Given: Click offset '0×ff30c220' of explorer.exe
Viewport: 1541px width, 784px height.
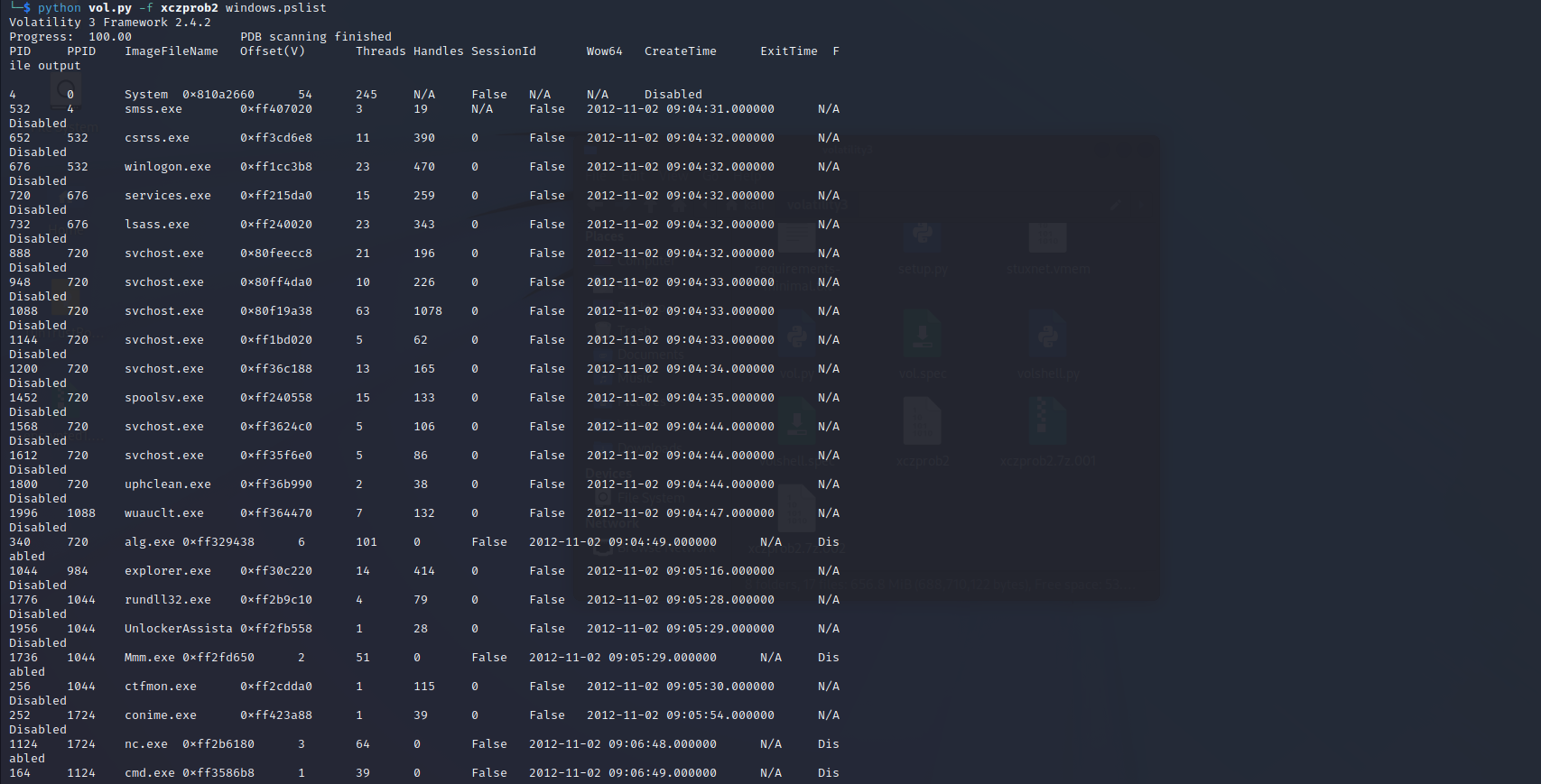Looking at the screenshot, I should (276, 571).
